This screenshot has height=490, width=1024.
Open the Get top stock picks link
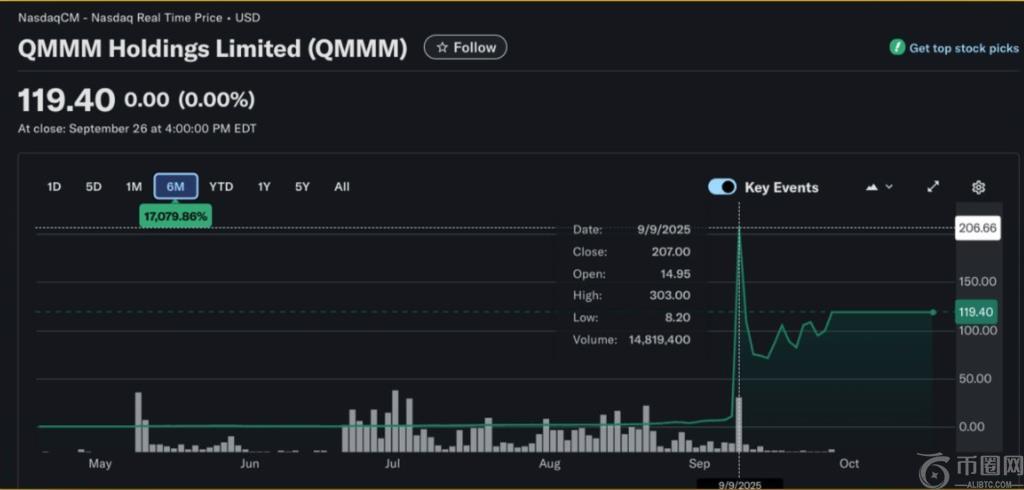coord(963,48)
